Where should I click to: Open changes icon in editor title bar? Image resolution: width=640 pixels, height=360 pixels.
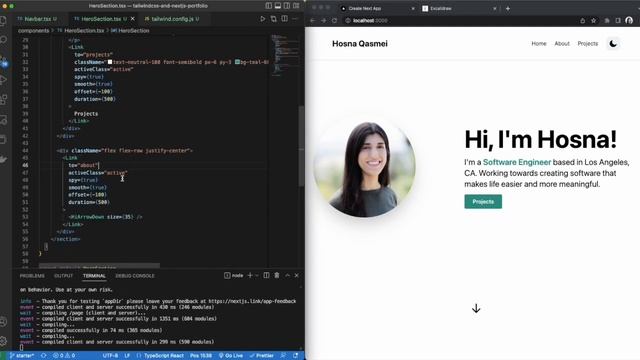click(273, 19)
